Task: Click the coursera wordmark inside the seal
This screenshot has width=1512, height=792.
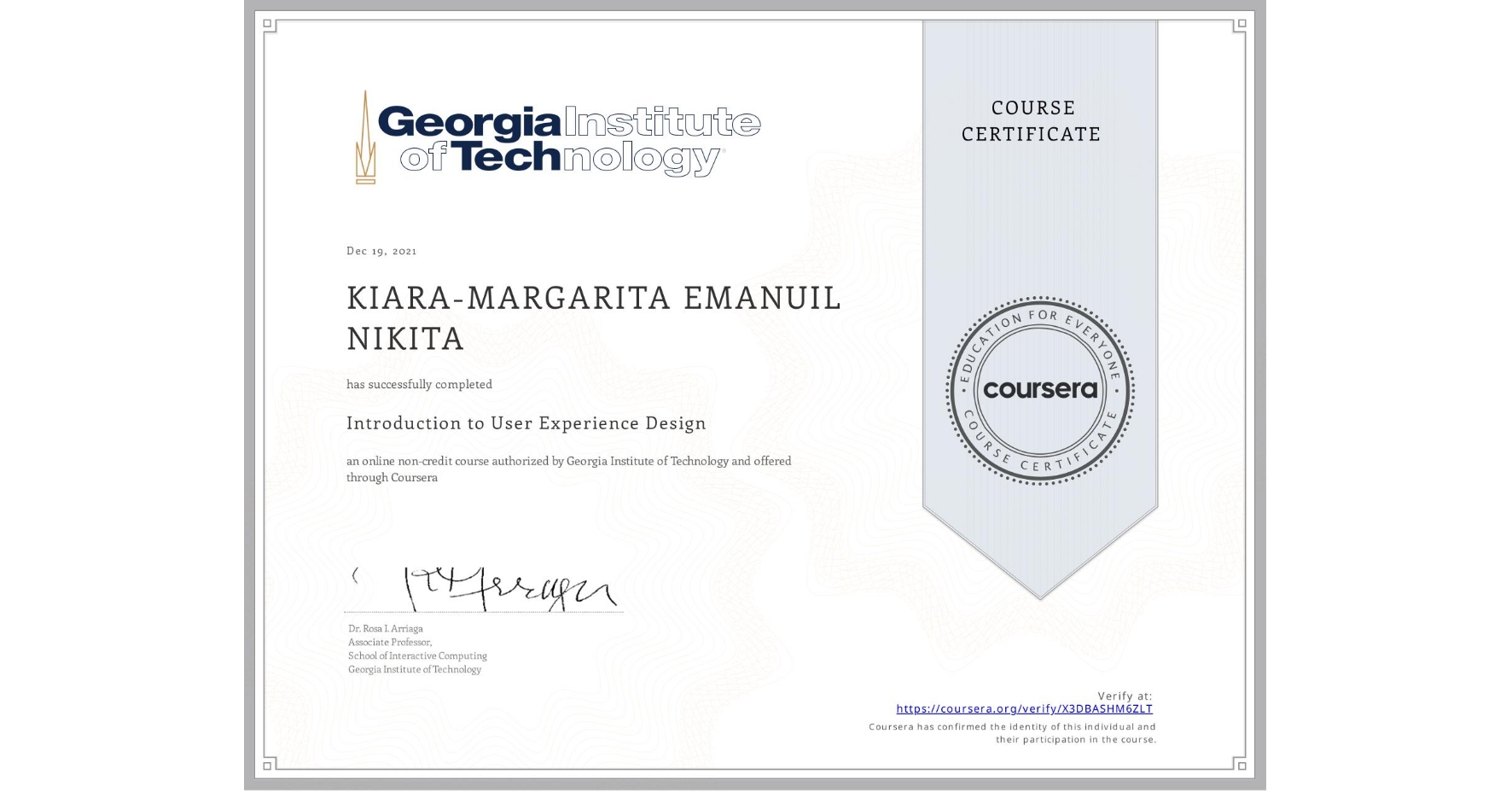Action: [x=1039, y=390]
